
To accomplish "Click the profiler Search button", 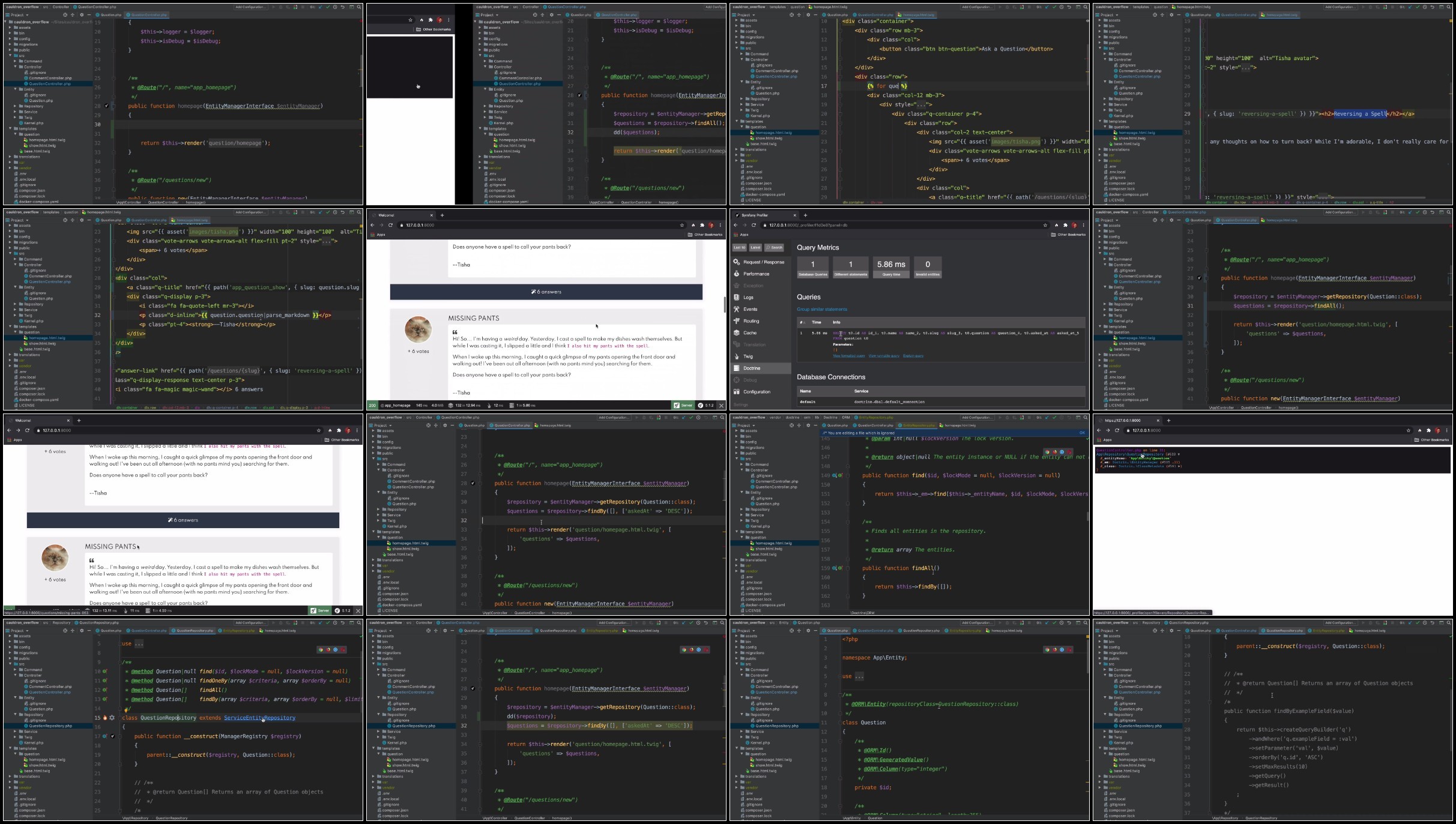I will click(x=775, y=247).
